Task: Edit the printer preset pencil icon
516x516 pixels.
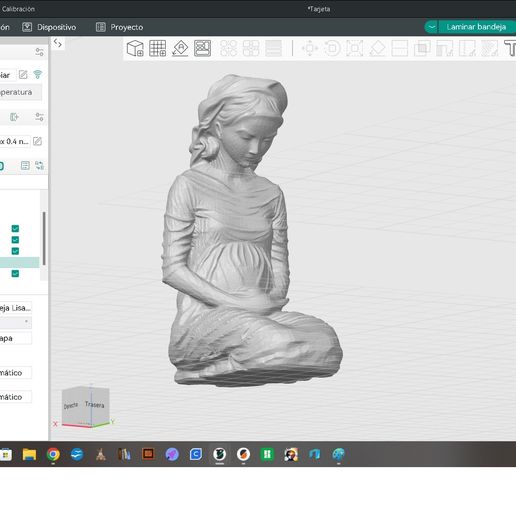Action: (23, 75)
